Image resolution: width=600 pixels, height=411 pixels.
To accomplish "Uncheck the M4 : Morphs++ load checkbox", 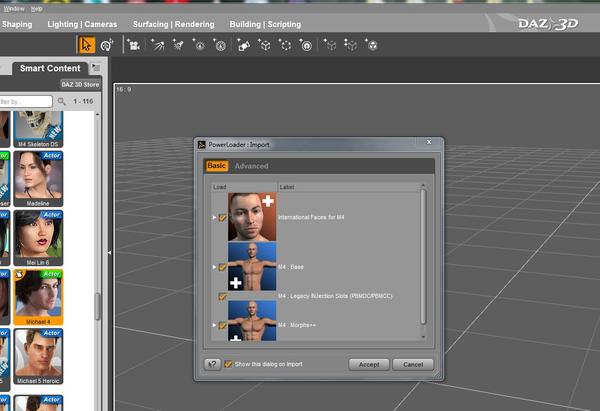I will [x=222, y=326].
